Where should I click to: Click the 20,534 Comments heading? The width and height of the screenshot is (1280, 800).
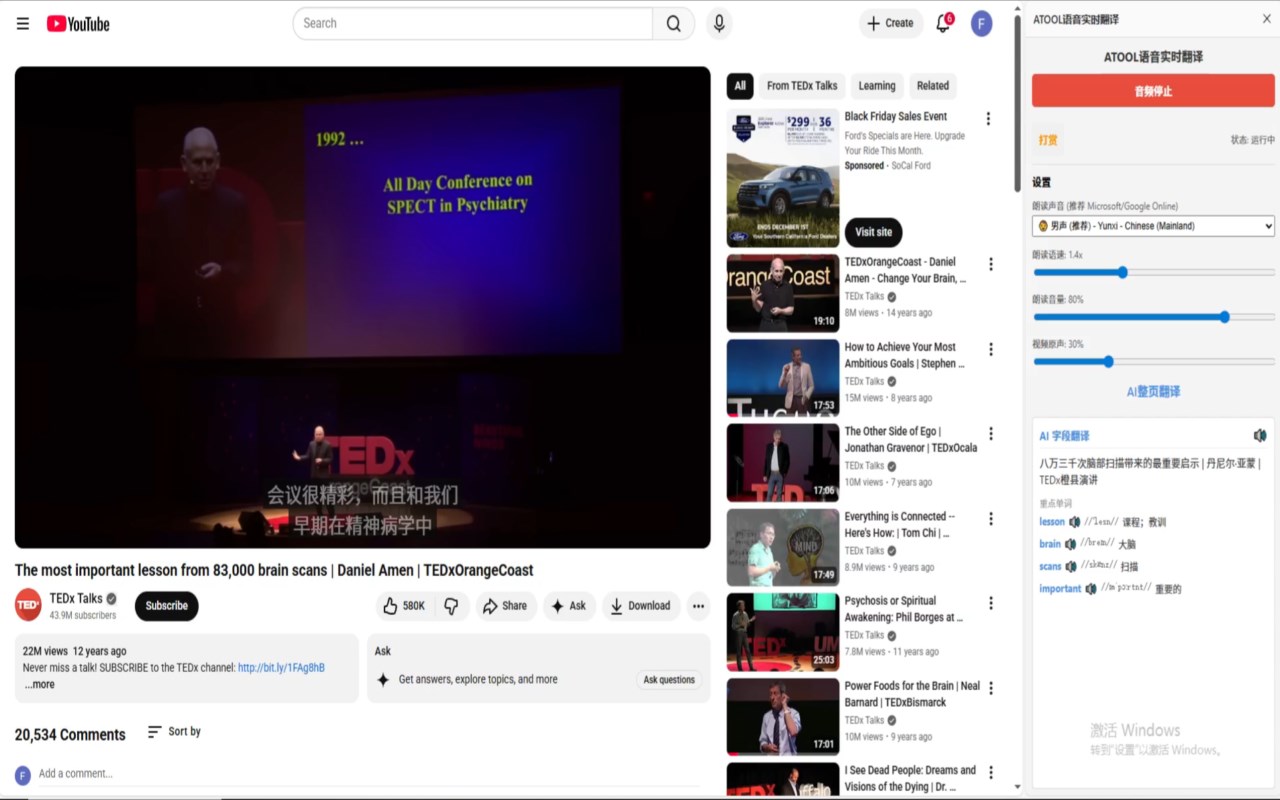pyautogui.click(x=70, y=735)
